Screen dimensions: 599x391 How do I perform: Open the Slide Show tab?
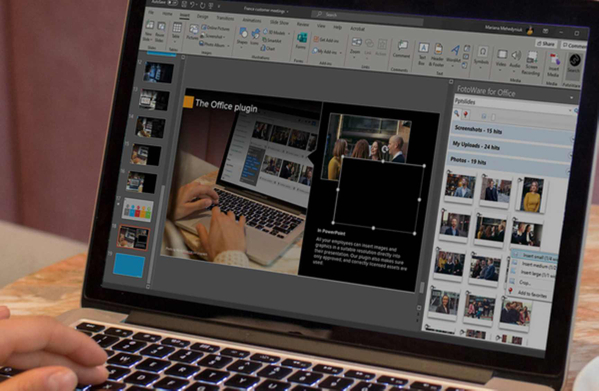click(279, 23)
